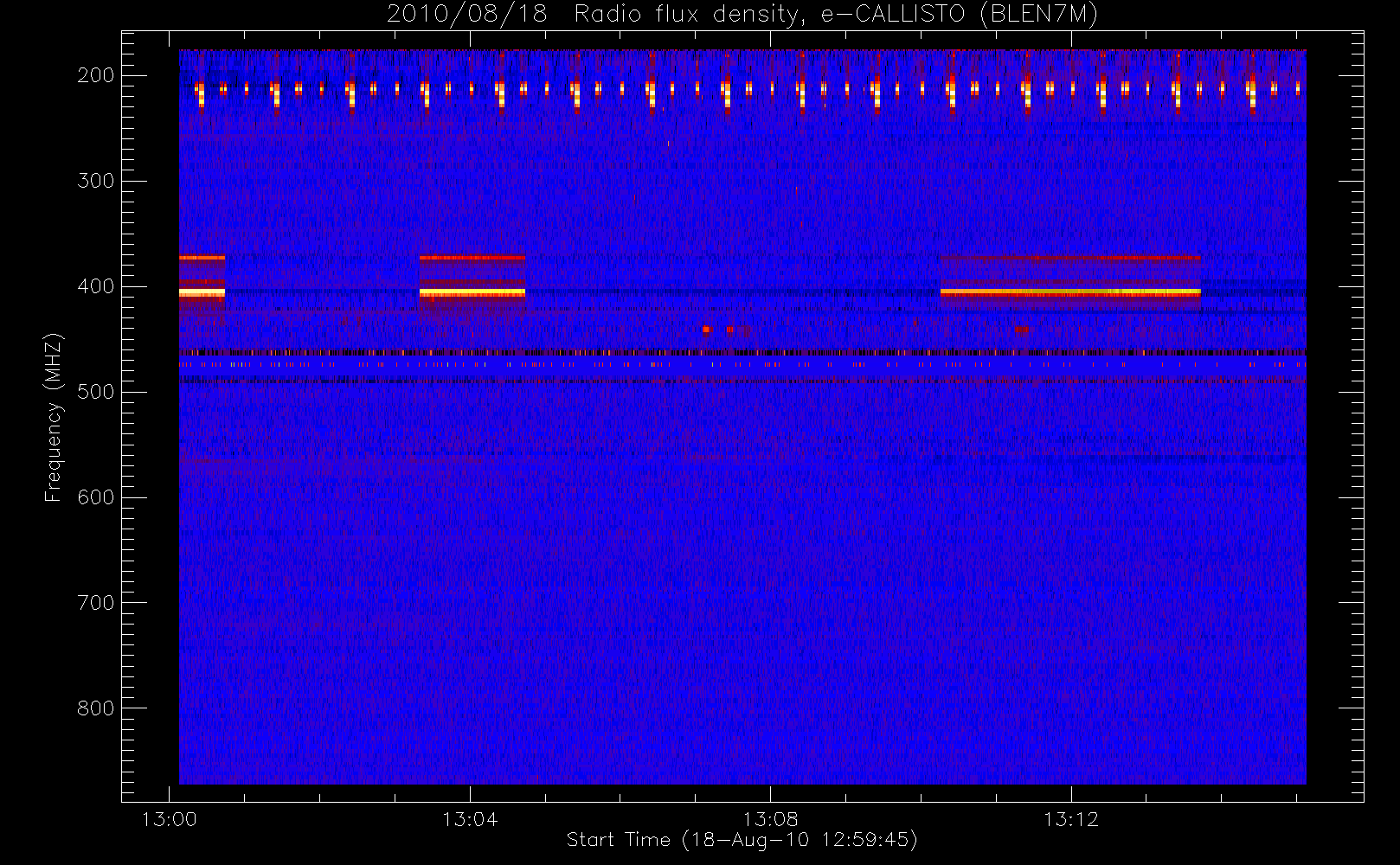Click the 500 frequency tick label
Viewport: 1400px width, 865px height.
(x=95, y=392)
